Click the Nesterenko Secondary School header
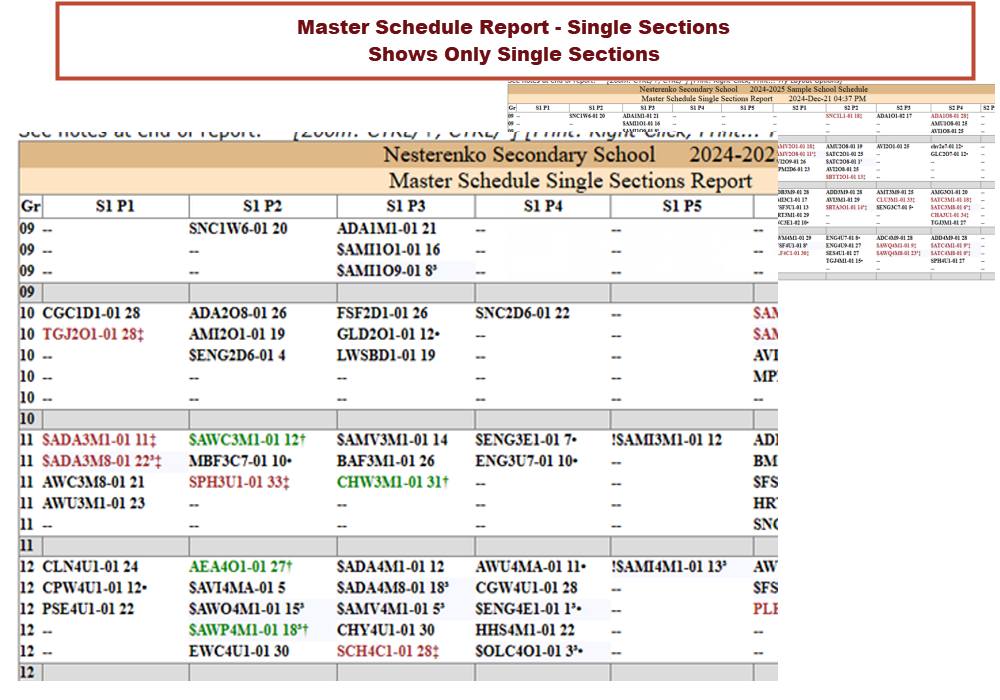1000x700 pixels. click(519, 155)
